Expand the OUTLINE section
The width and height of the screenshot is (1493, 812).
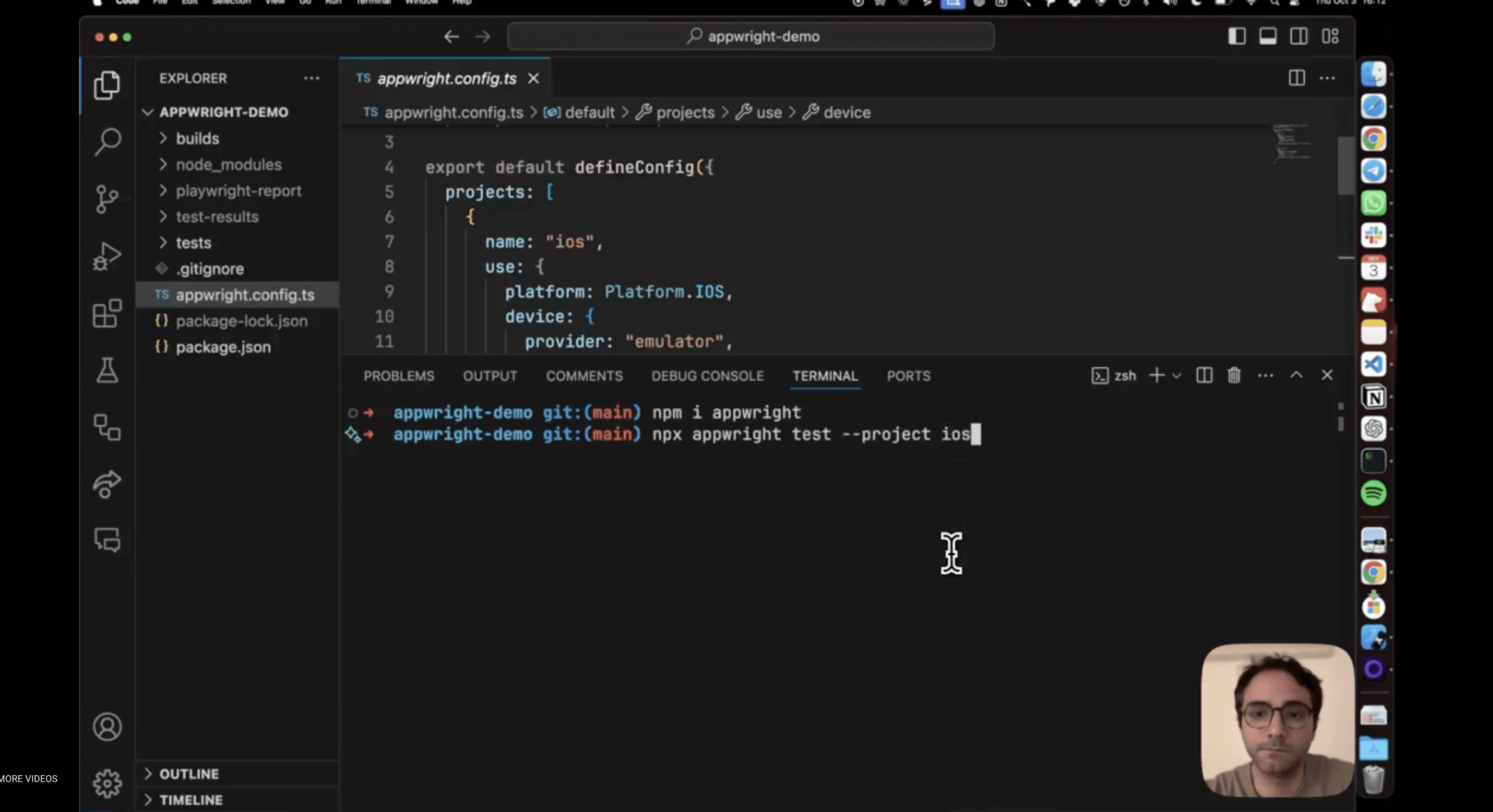(x=189, y=774)
